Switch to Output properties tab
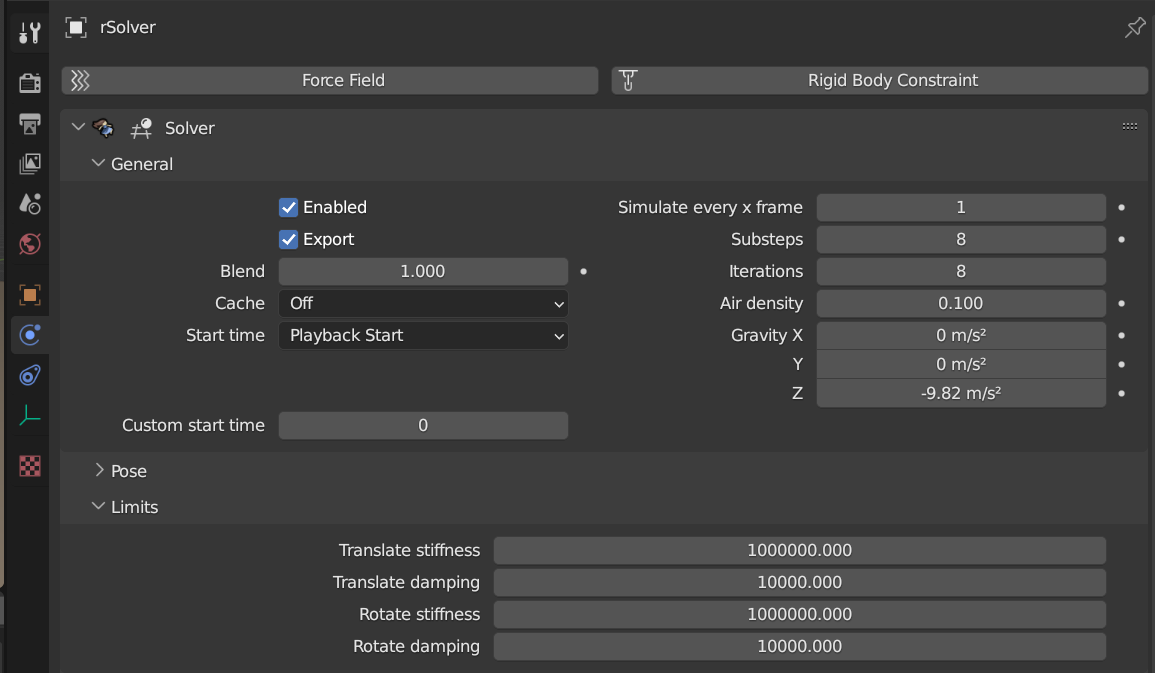 pyautogui.click(x=30, y=123)
